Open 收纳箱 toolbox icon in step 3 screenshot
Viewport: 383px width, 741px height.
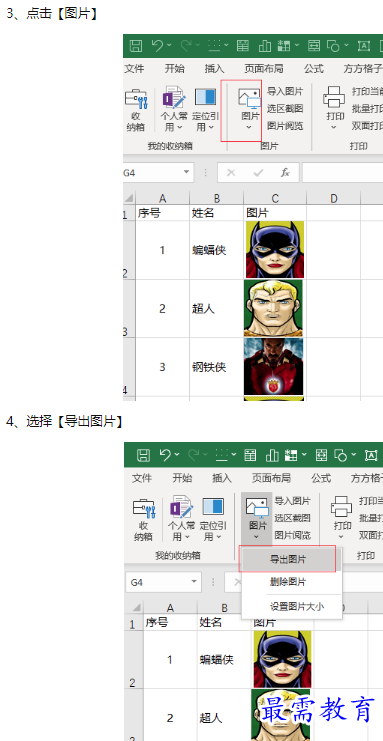point(136,100)
